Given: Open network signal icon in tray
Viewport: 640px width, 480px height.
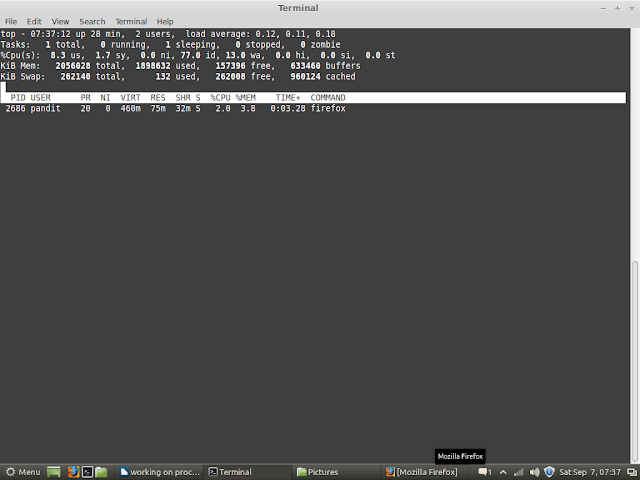Looking at the screenshot, I should tap(518, 472).
